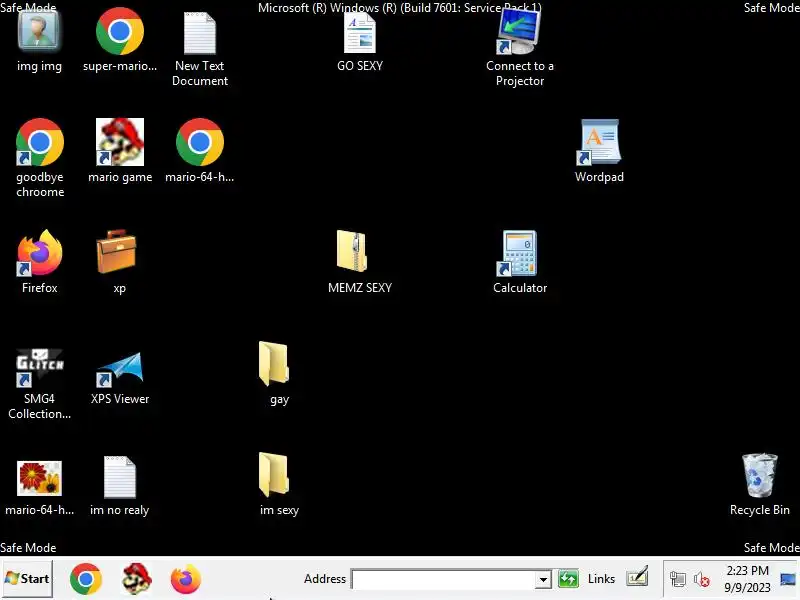Focus the Address toolbar input field

(x=443, y=580)
